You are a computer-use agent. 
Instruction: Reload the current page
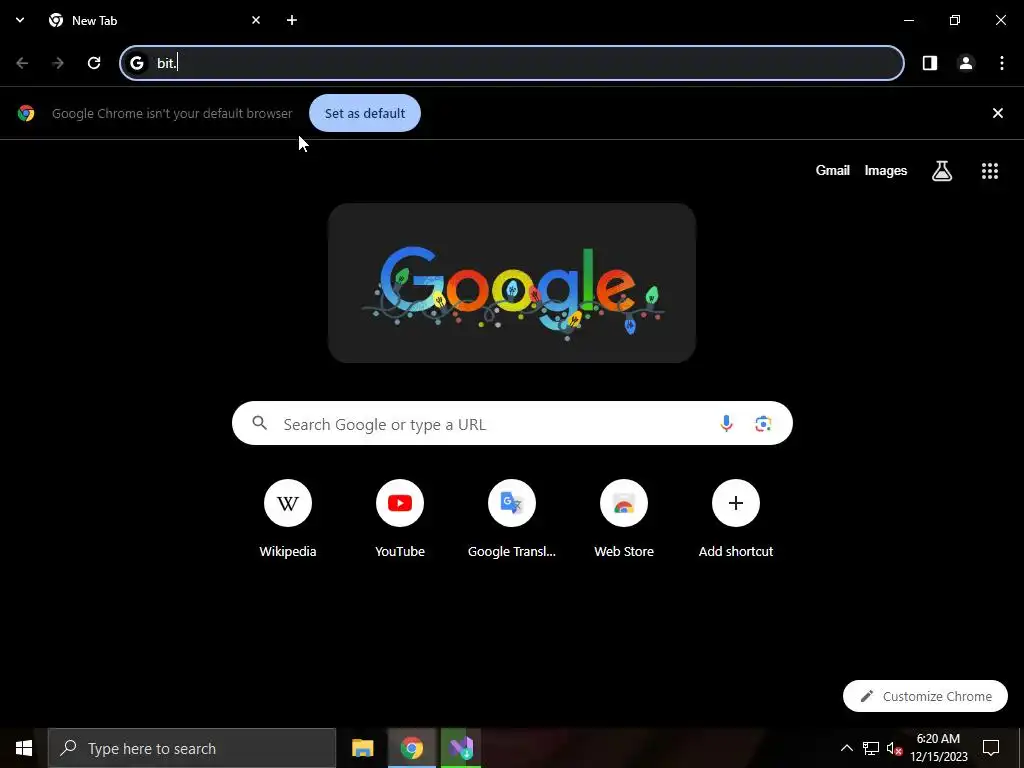94,63
